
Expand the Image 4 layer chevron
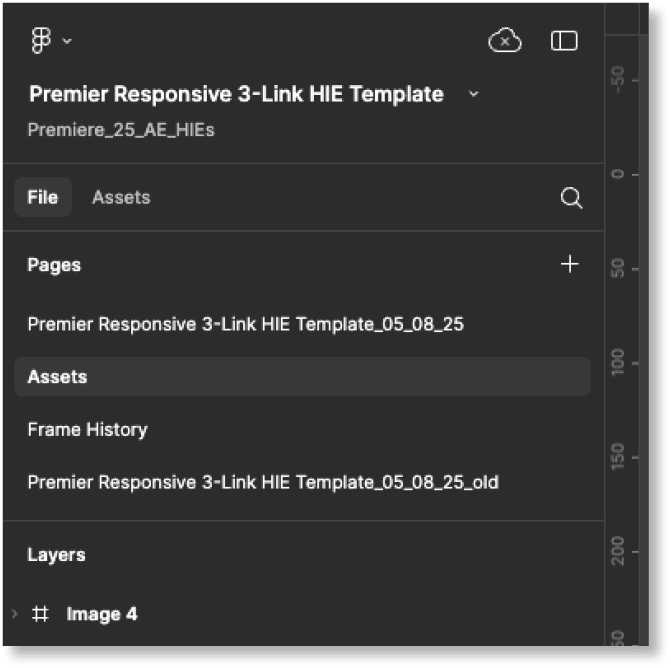click(x=14, y=614)
